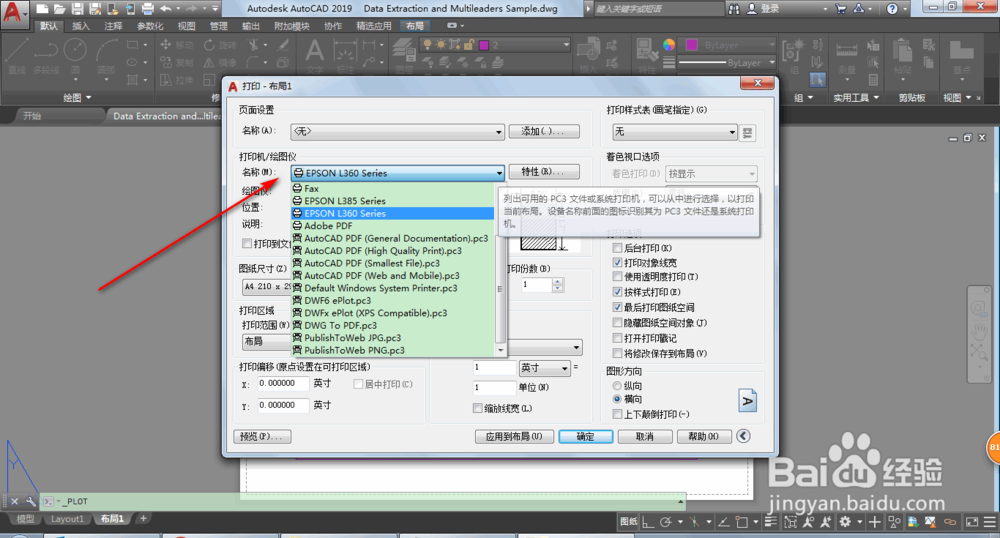Switch to the 模型 tab
Viewport: 1000px width, 538px height.
[26, 519]
